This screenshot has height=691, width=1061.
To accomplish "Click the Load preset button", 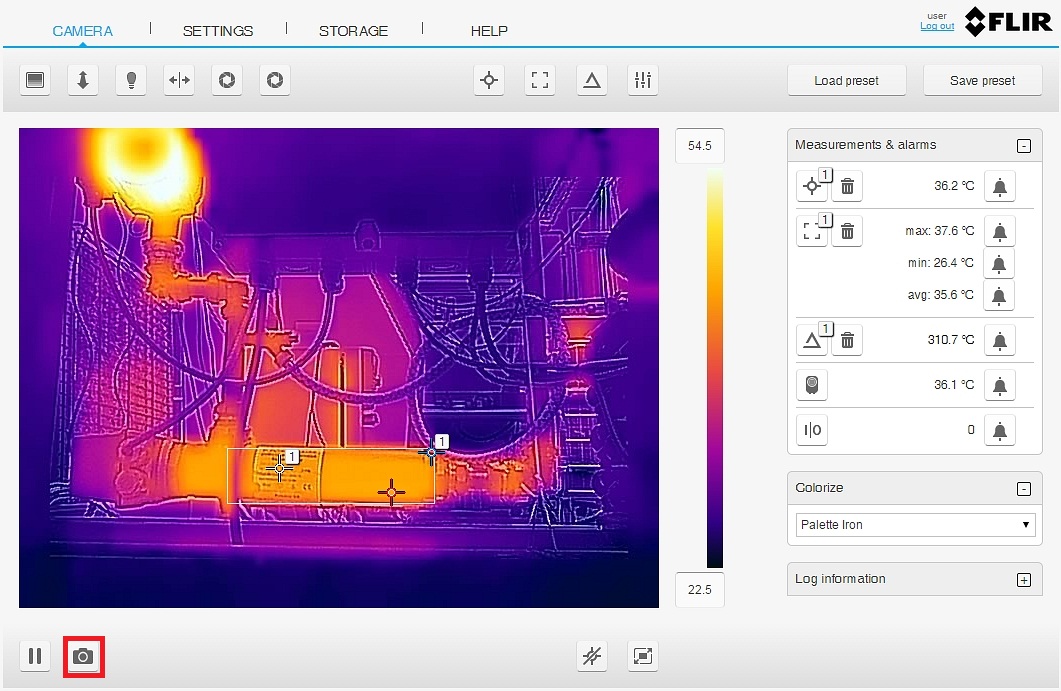I will (x=846, y=81).
